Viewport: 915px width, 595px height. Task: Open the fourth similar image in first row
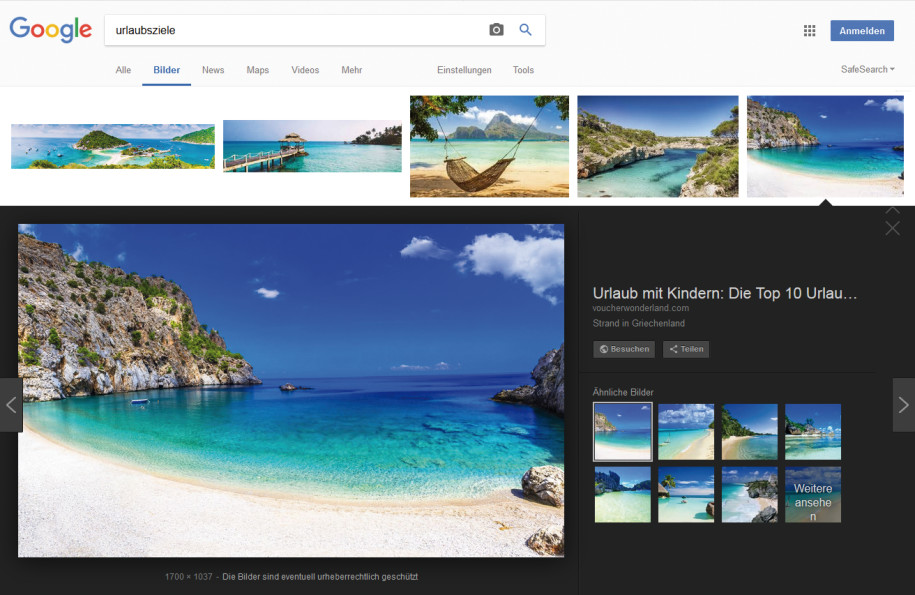(813, 432)
